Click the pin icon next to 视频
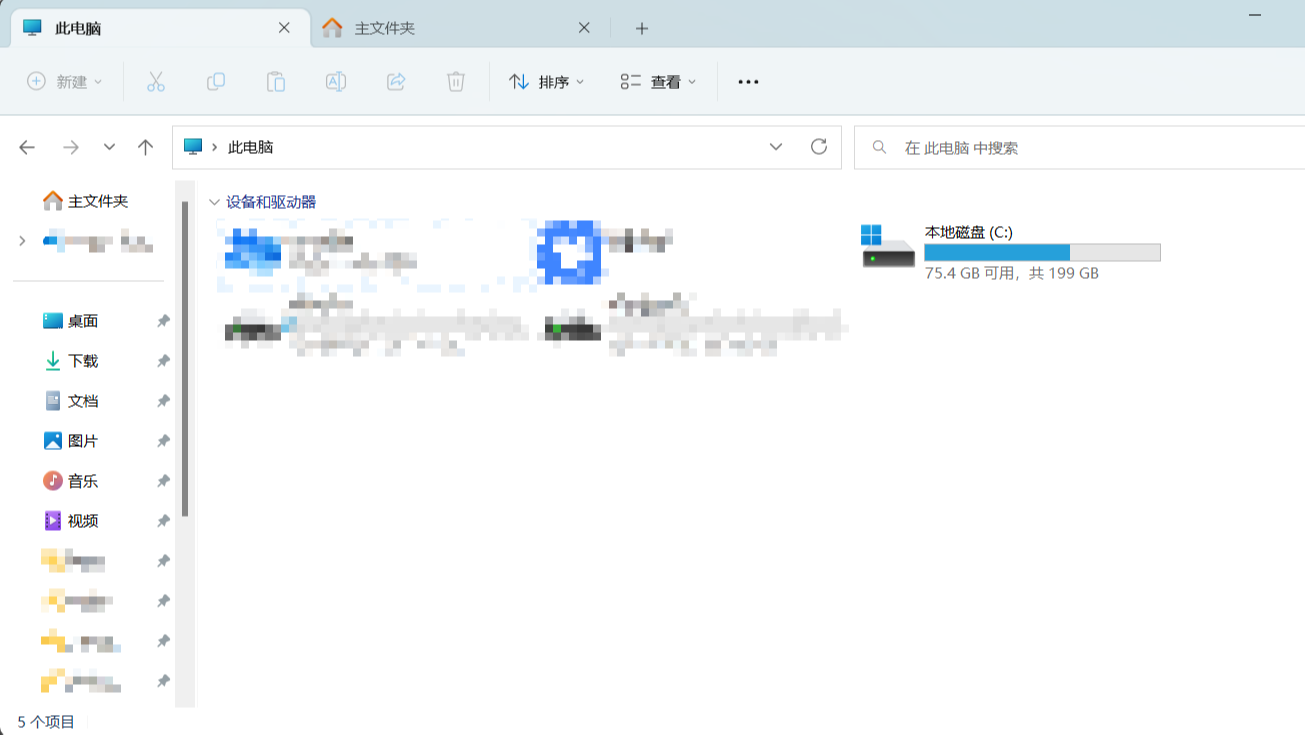The width and height of the screenshot is (1305, 735). pyautogui.click(x=163, y=521)
